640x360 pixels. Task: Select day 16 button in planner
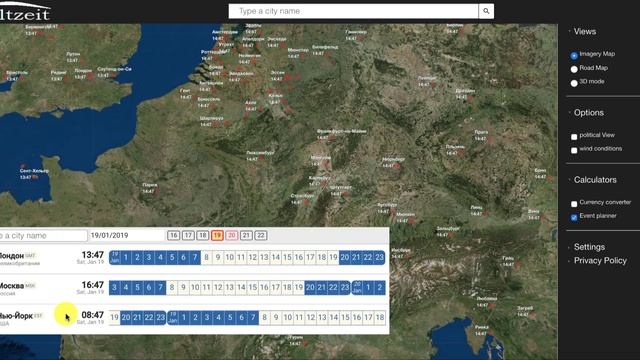coord(173,236)
